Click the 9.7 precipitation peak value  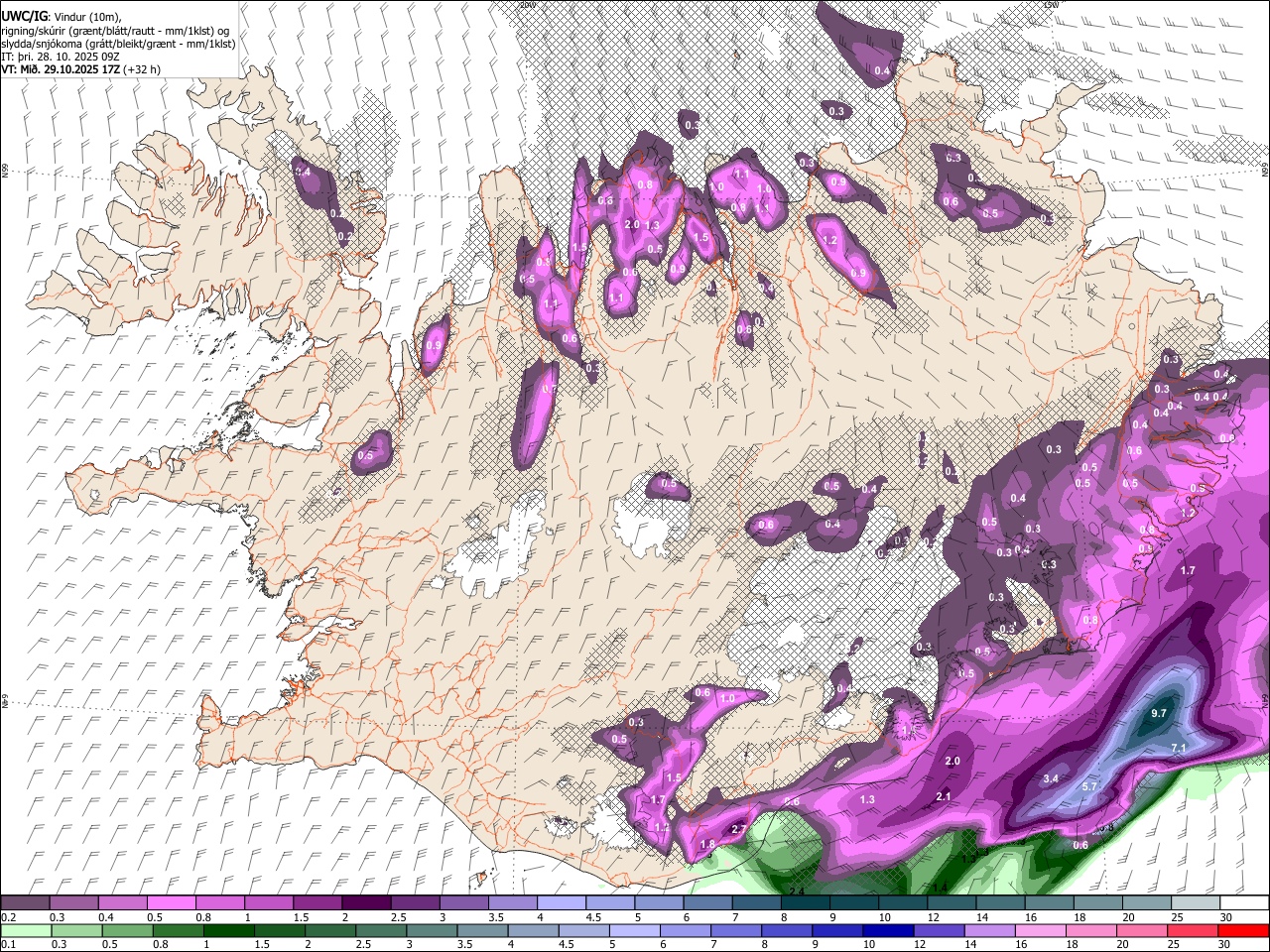tap(1159, 714)
